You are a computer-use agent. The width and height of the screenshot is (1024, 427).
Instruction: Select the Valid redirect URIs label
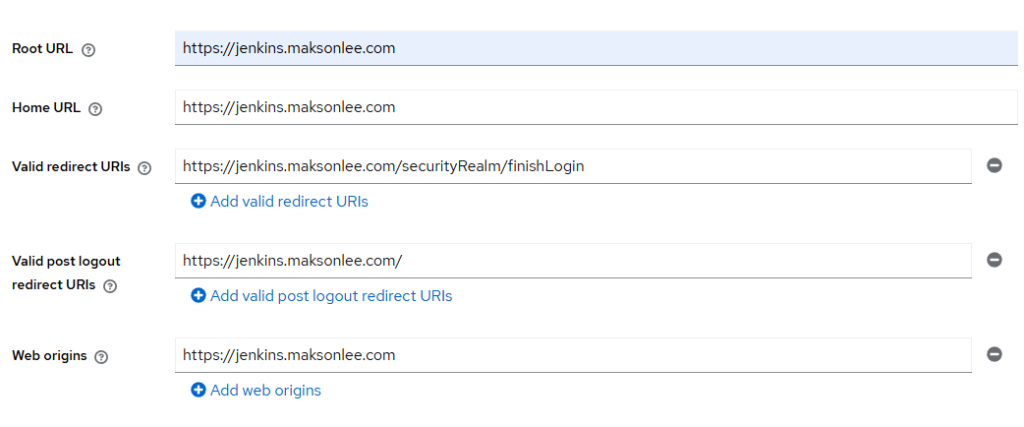[71, 166]
